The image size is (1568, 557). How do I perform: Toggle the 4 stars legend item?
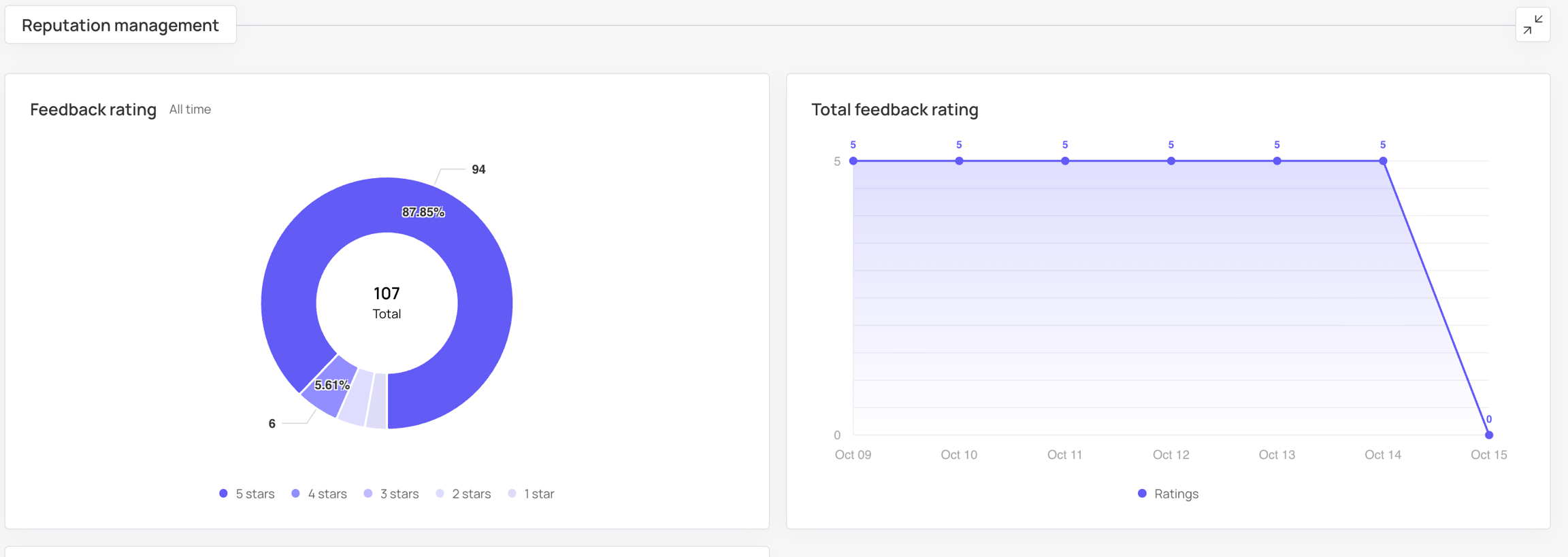point(319,494)
